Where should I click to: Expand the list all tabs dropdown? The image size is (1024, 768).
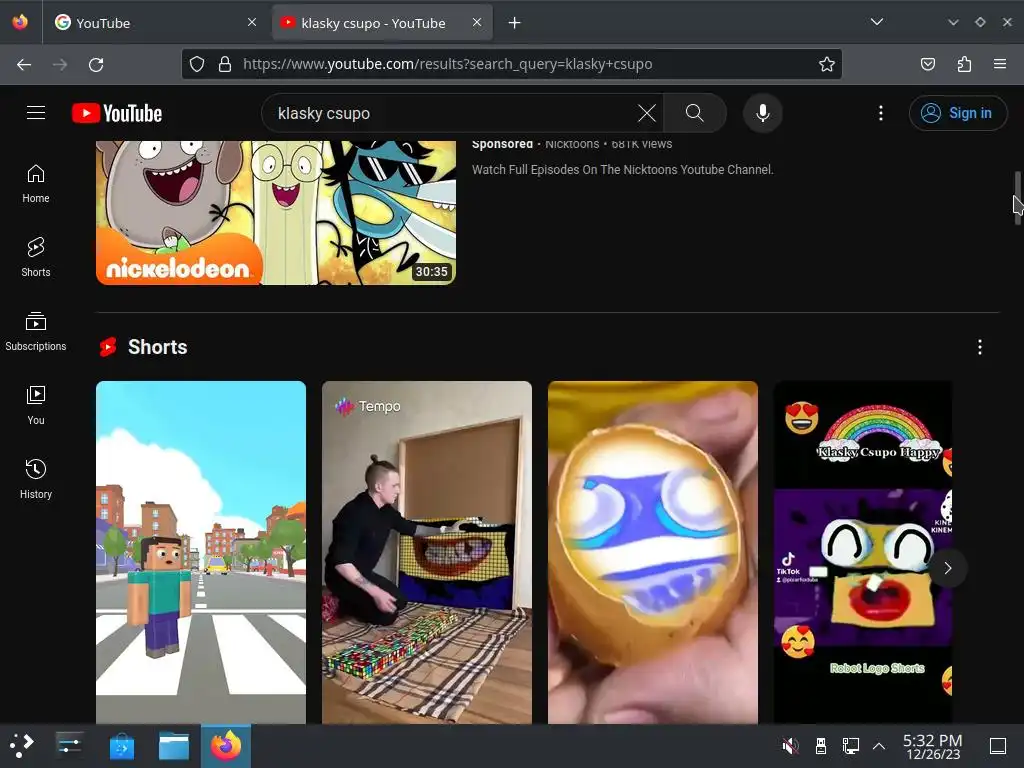[876, 22]
